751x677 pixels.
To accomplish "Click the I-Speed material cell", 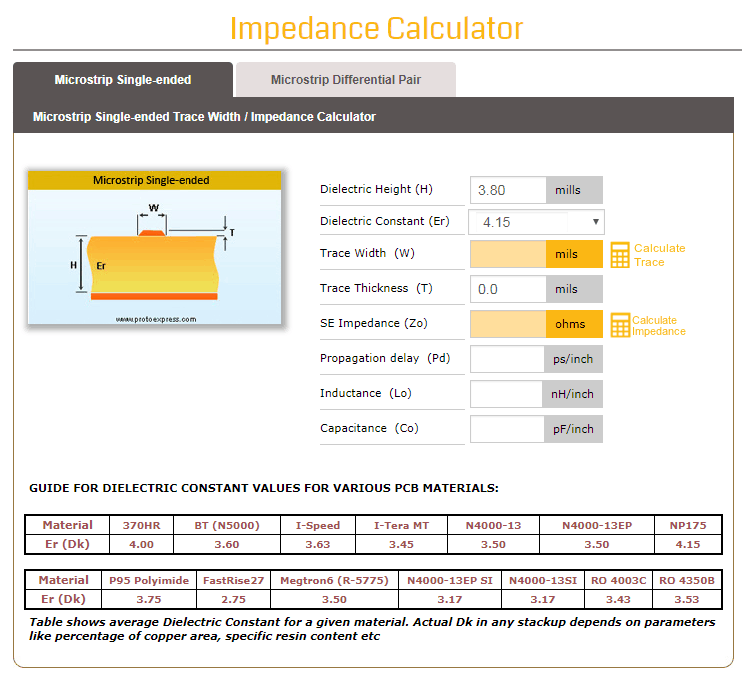I will (318, 525).
